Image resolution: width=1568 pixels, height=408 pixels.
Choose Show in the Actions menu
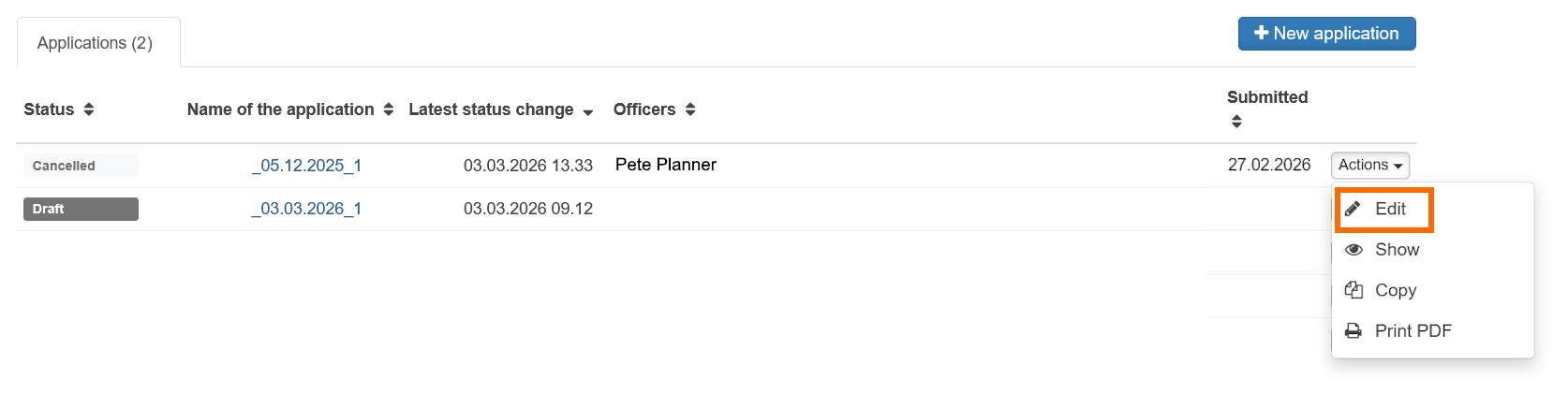[1397, 250]
